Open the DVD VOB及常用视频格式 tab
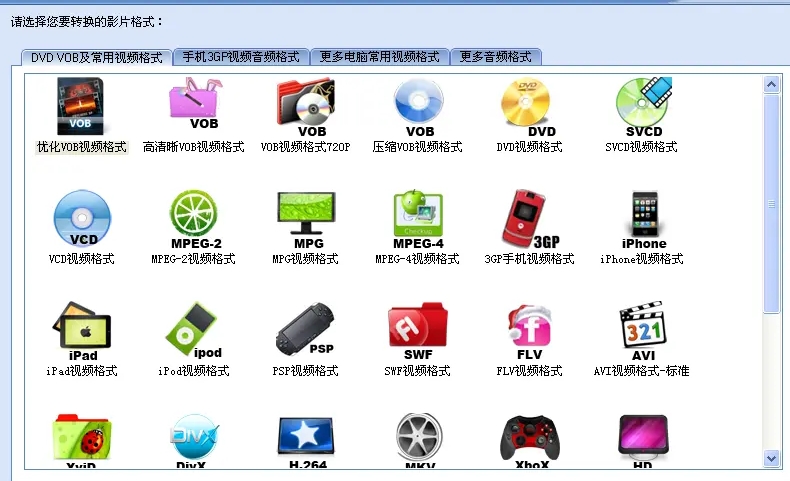This screenshot has height=481, width=790. 96,58
